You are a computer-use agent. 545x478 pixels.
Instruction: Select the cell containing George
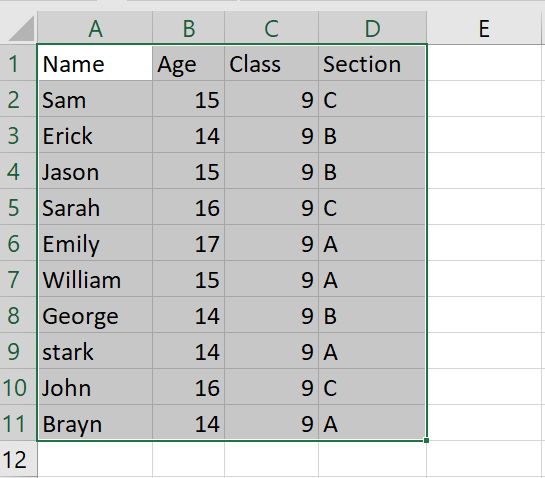[95, 316]
